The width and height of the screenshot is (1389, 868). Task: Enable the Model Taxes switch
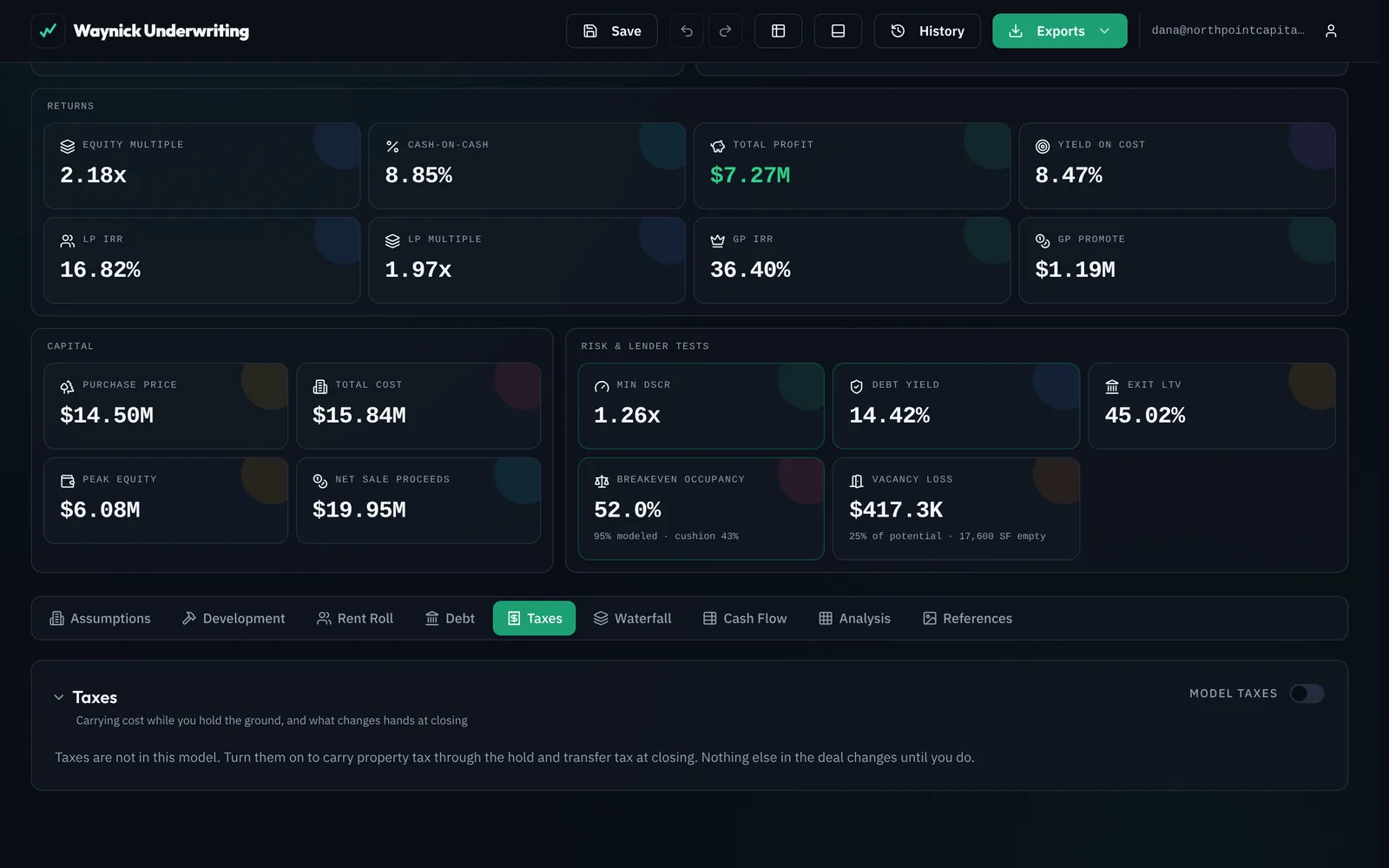(x=1307, y=694)
